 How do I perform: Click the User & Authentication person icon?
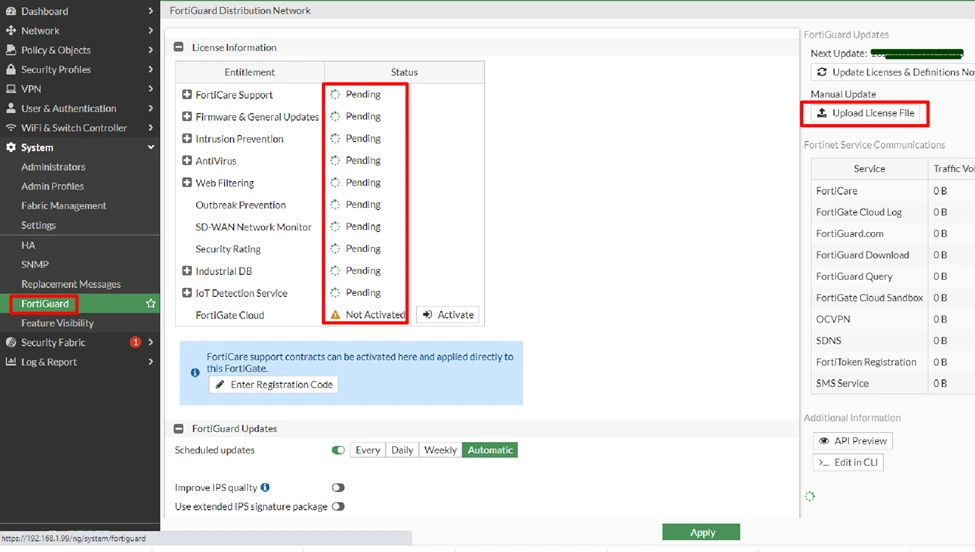click(x=11, y=108)
